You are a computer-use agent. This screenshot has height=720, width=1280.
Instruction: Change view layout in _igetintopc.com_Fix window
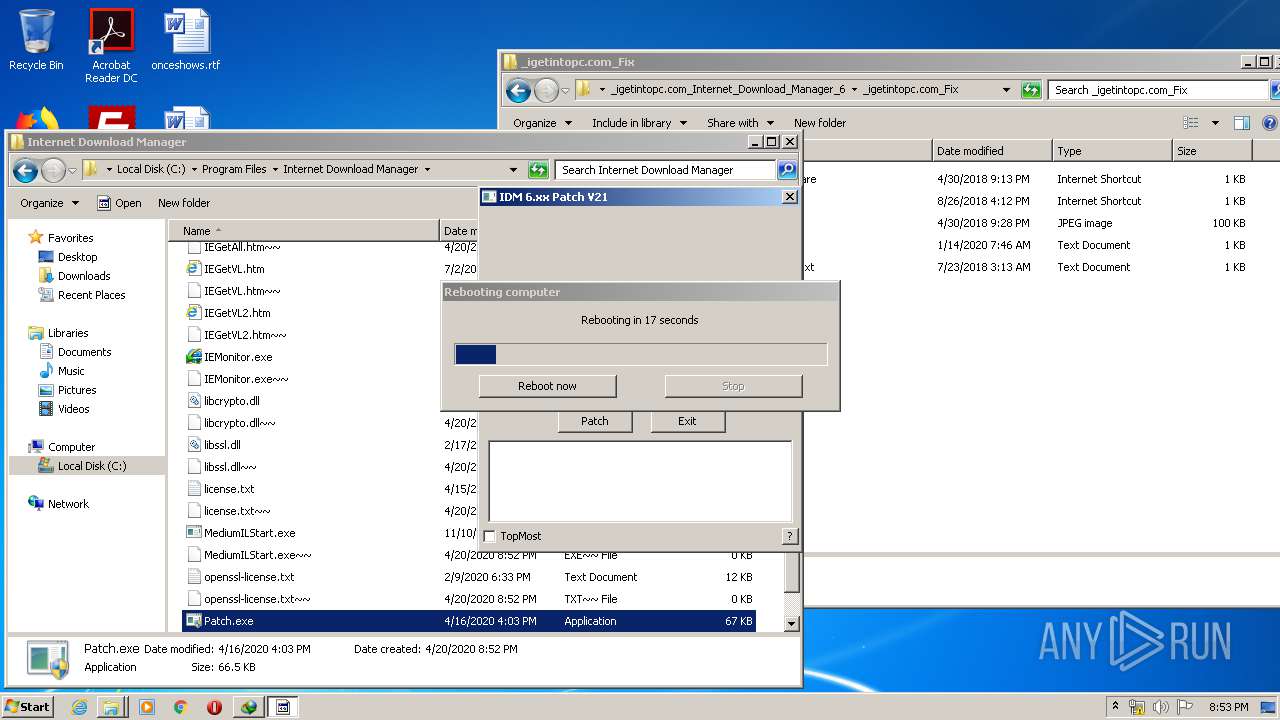(1190, 123)
